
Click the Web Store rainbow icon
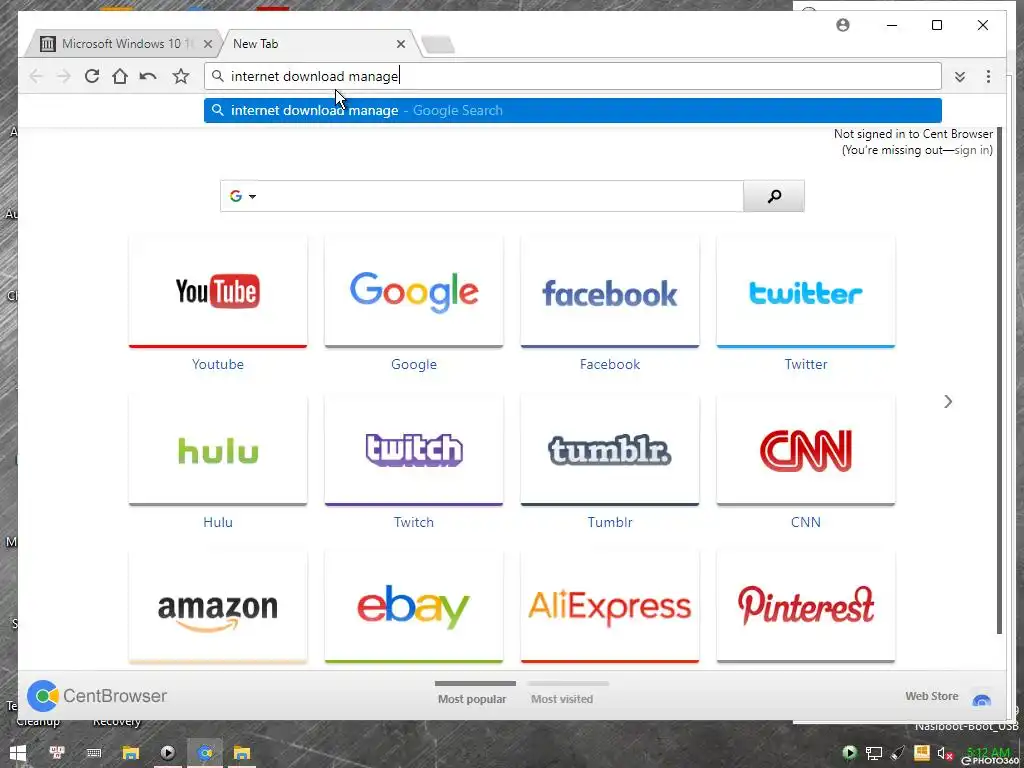click(x=982, y=700)
